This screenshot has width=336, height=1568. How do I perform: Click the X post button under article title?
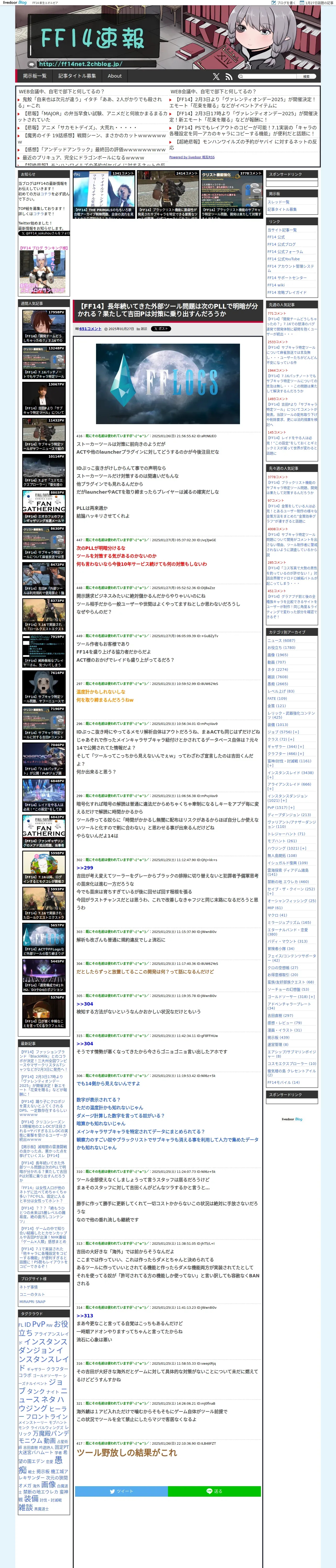pyautogui.click(x=161, y=329)
